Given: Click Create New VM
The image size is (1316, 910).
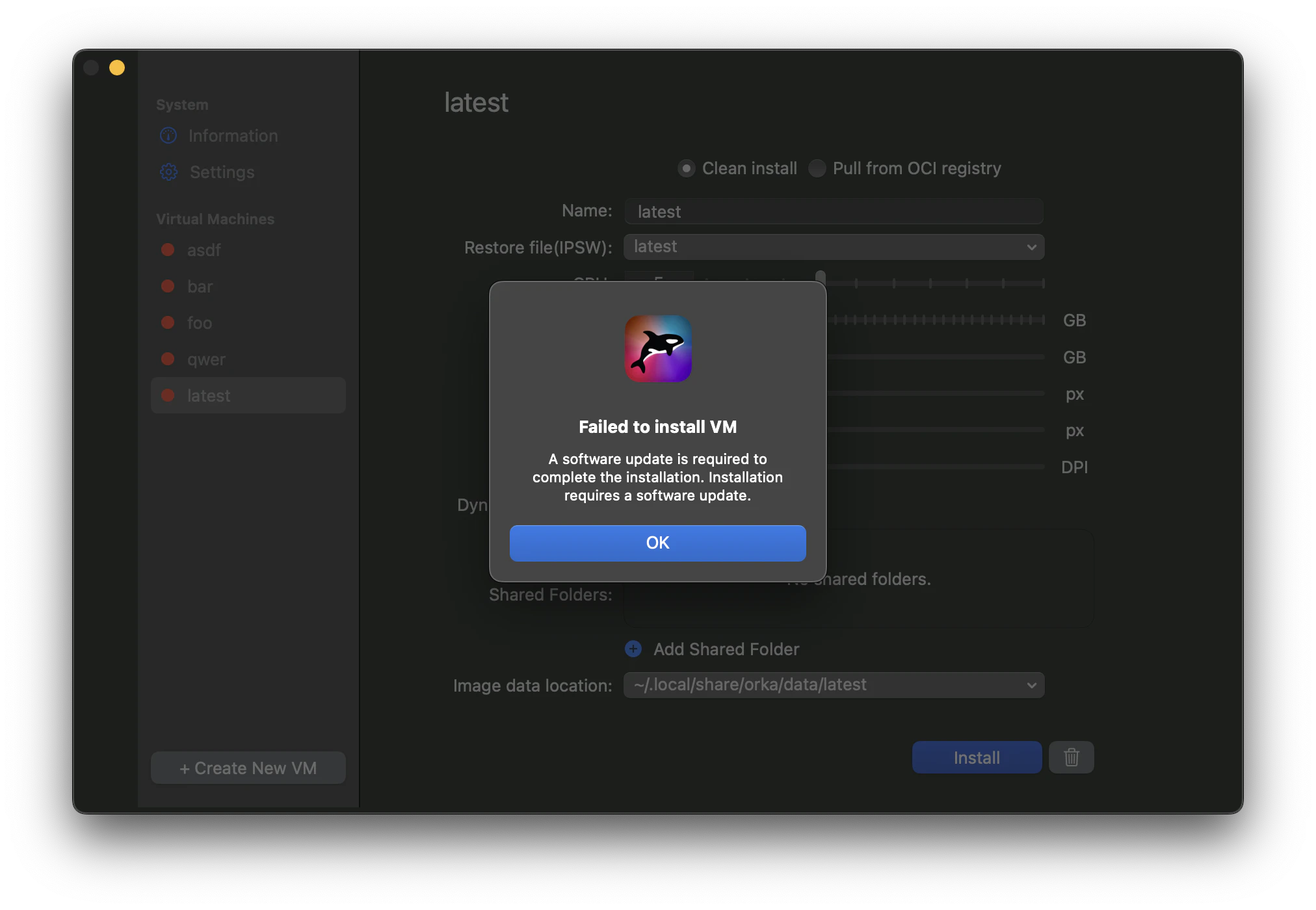Looking at the screenshot, I should tap(248, 768).
